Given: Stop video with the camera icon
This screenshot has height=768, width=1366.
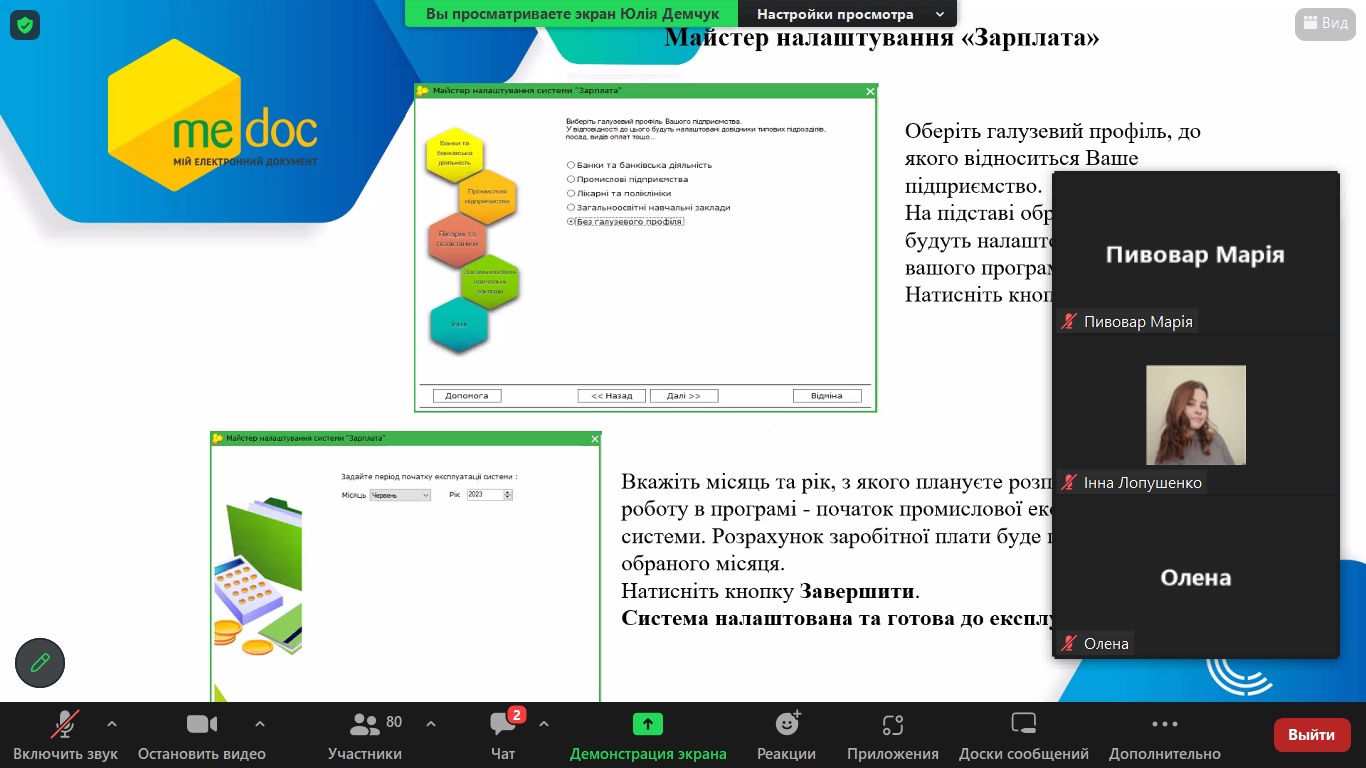Looking at the screenshot, I should (201, 724).
